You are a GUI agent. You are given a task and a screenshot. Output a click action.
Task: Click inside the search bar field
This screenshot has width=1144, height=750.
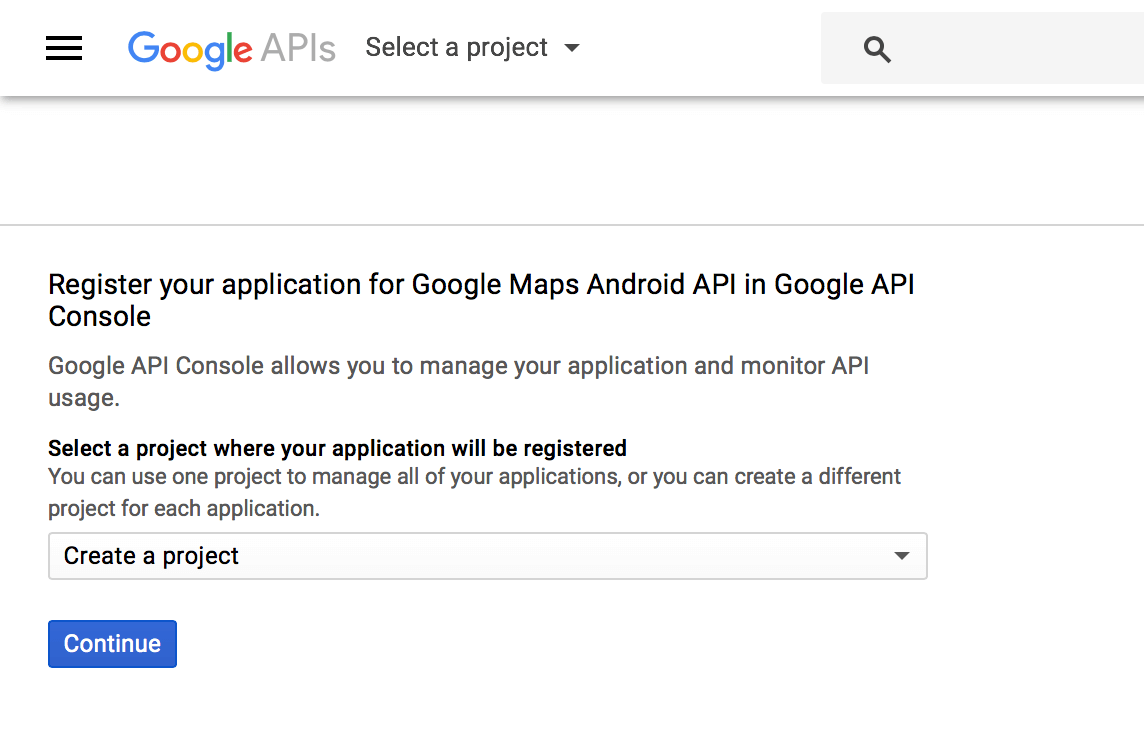(982, 48)
